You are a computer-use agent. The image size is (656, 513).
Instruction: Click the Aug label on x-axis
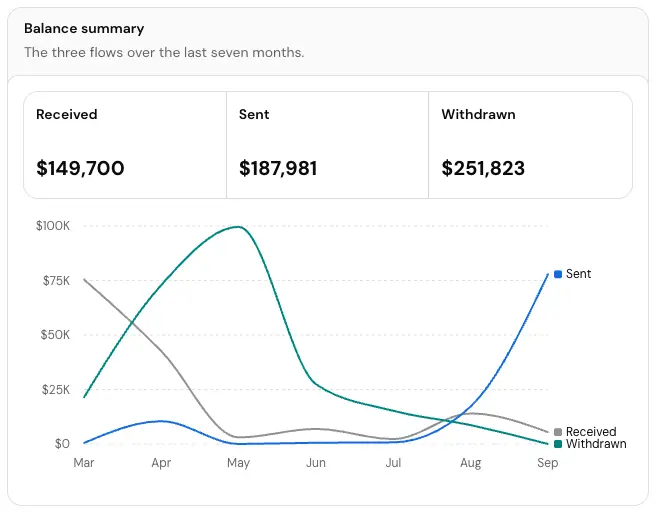471,463
